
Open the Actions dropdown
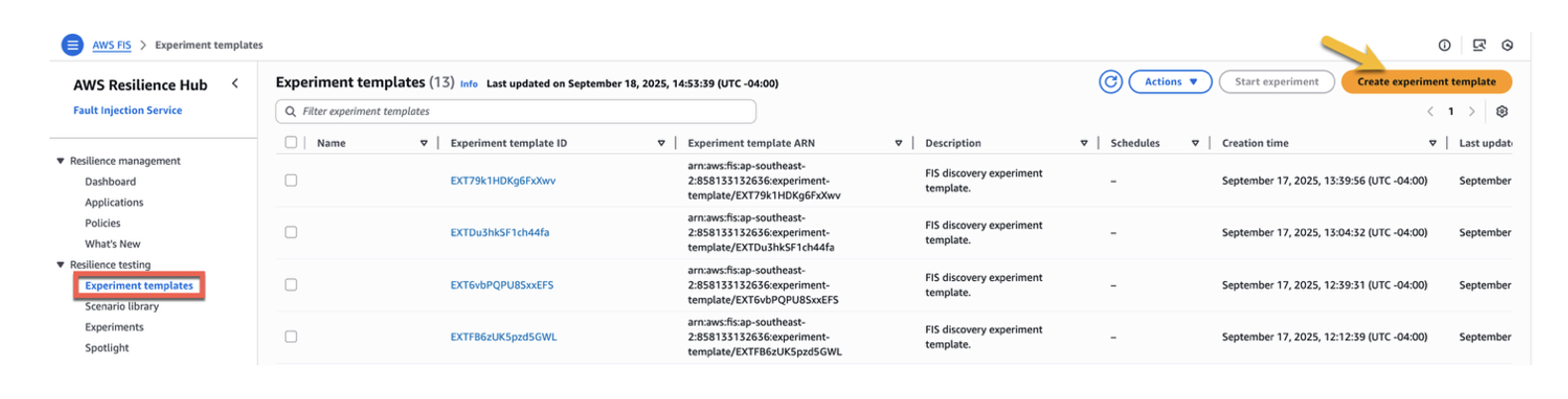[x=1170, y=82]
